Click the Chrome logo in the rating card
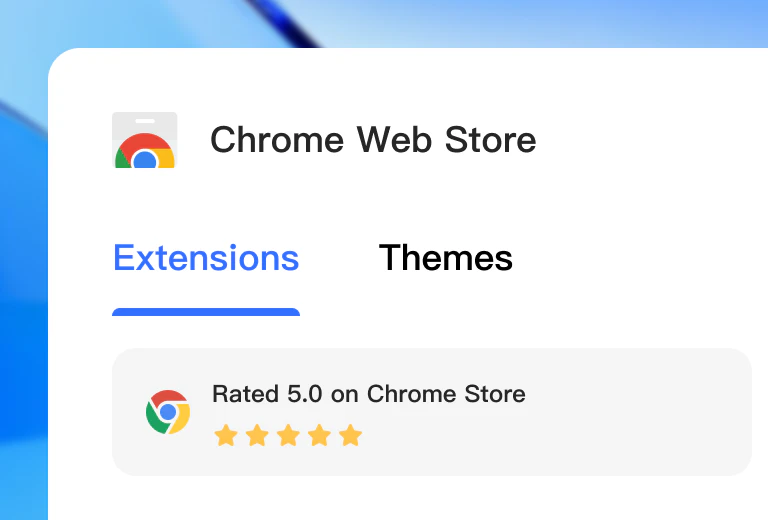Image resolution: width=768 pixels, height=520 pixels. (x=168, y=412)
